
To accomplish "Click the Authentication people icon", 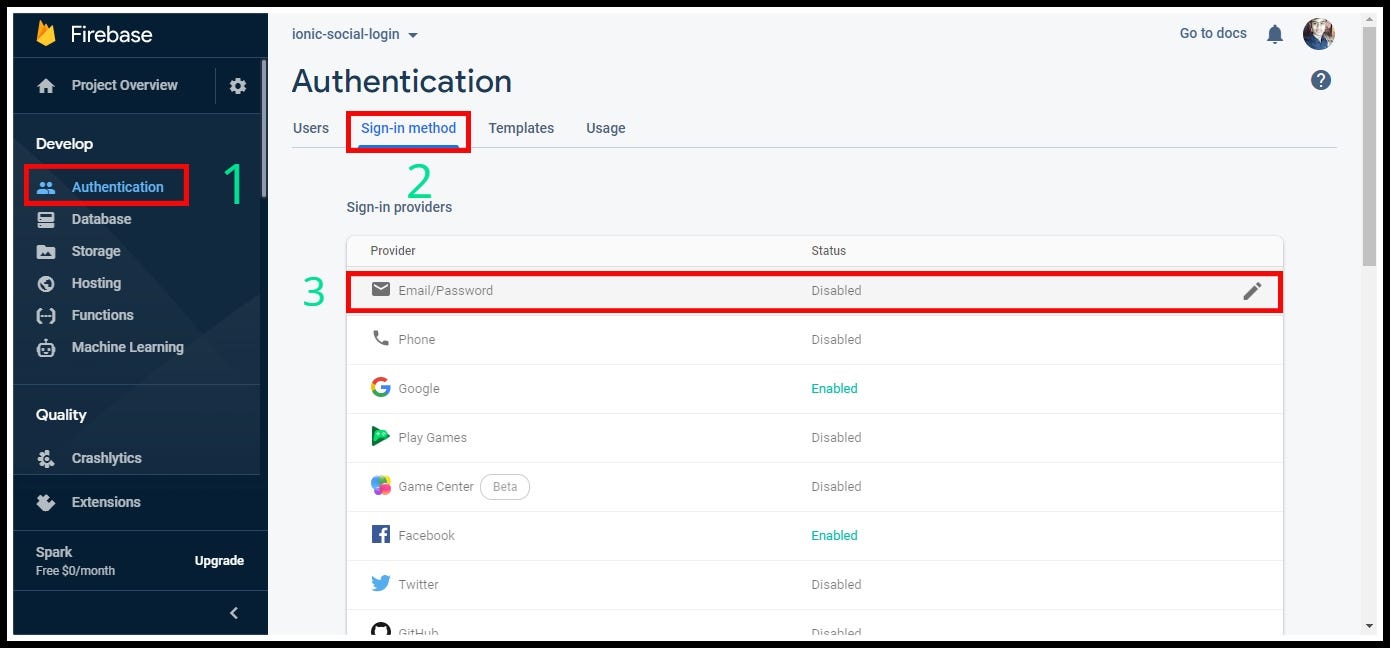I will pyautogui.click(x=46, y=187).
